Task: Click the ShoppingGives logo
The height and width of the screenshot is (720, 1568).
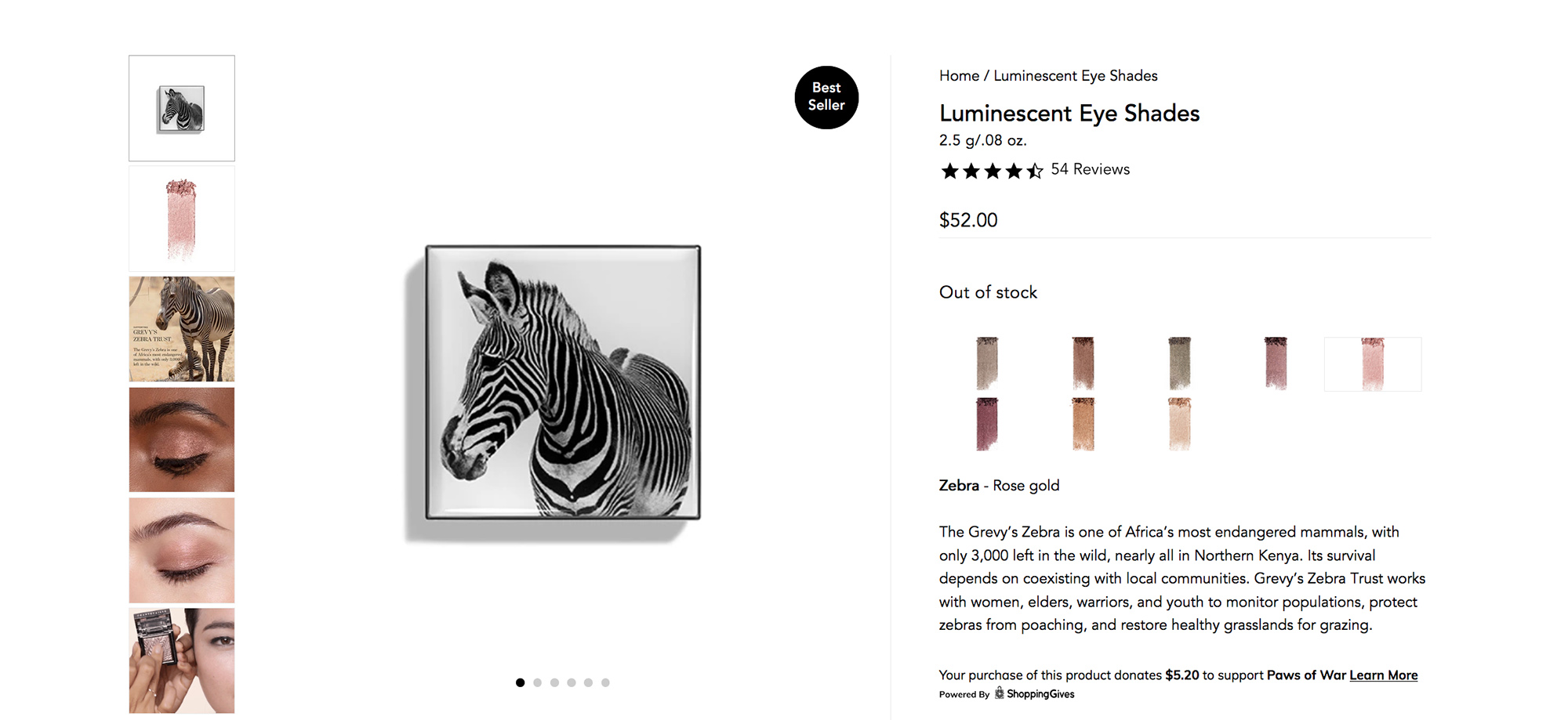Action: [x=1035, y=694]
